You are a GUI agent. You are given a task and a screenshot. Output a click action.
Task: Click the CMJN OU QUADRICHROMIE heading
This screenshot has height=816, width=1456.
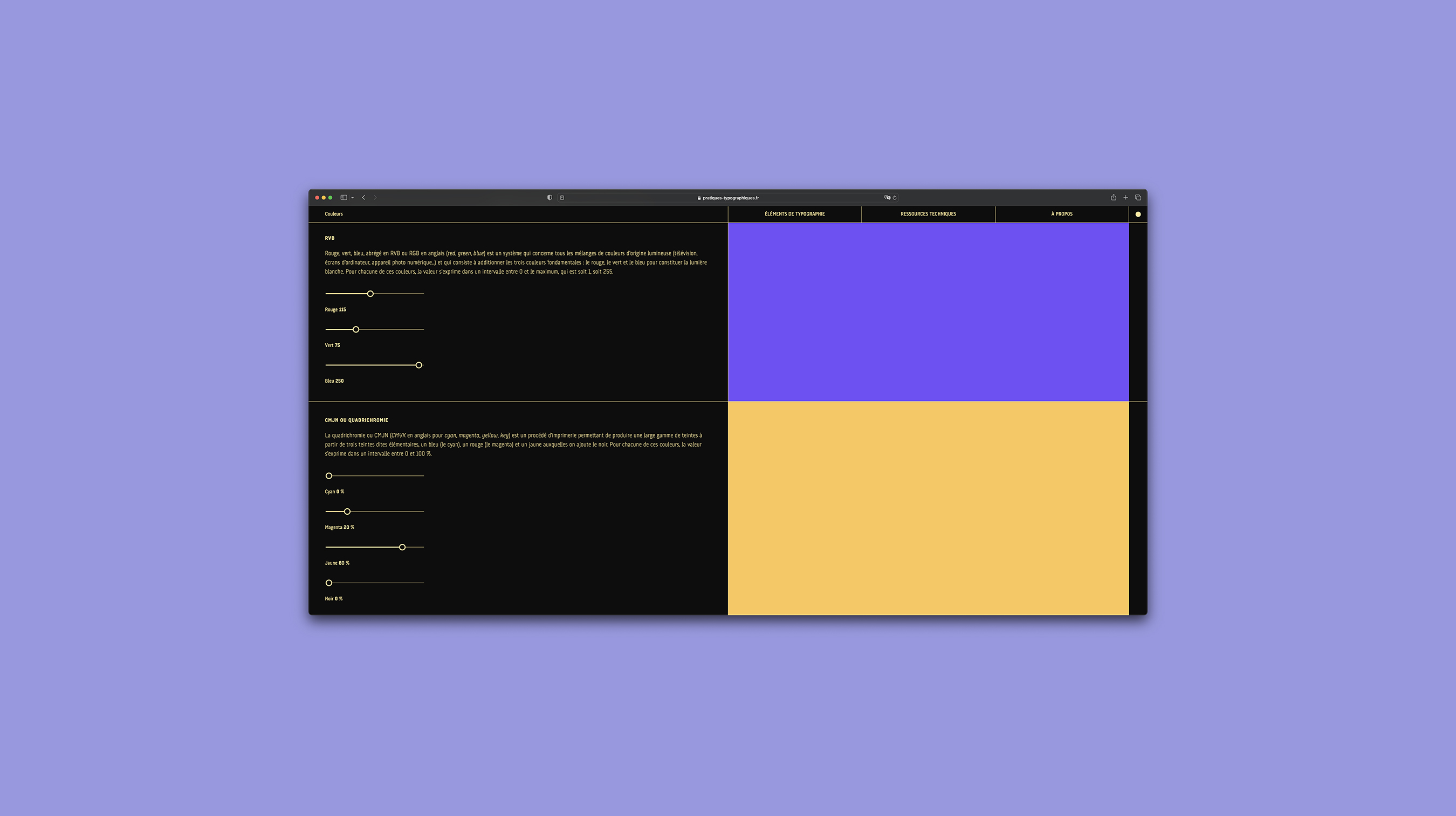click(356, 420)
